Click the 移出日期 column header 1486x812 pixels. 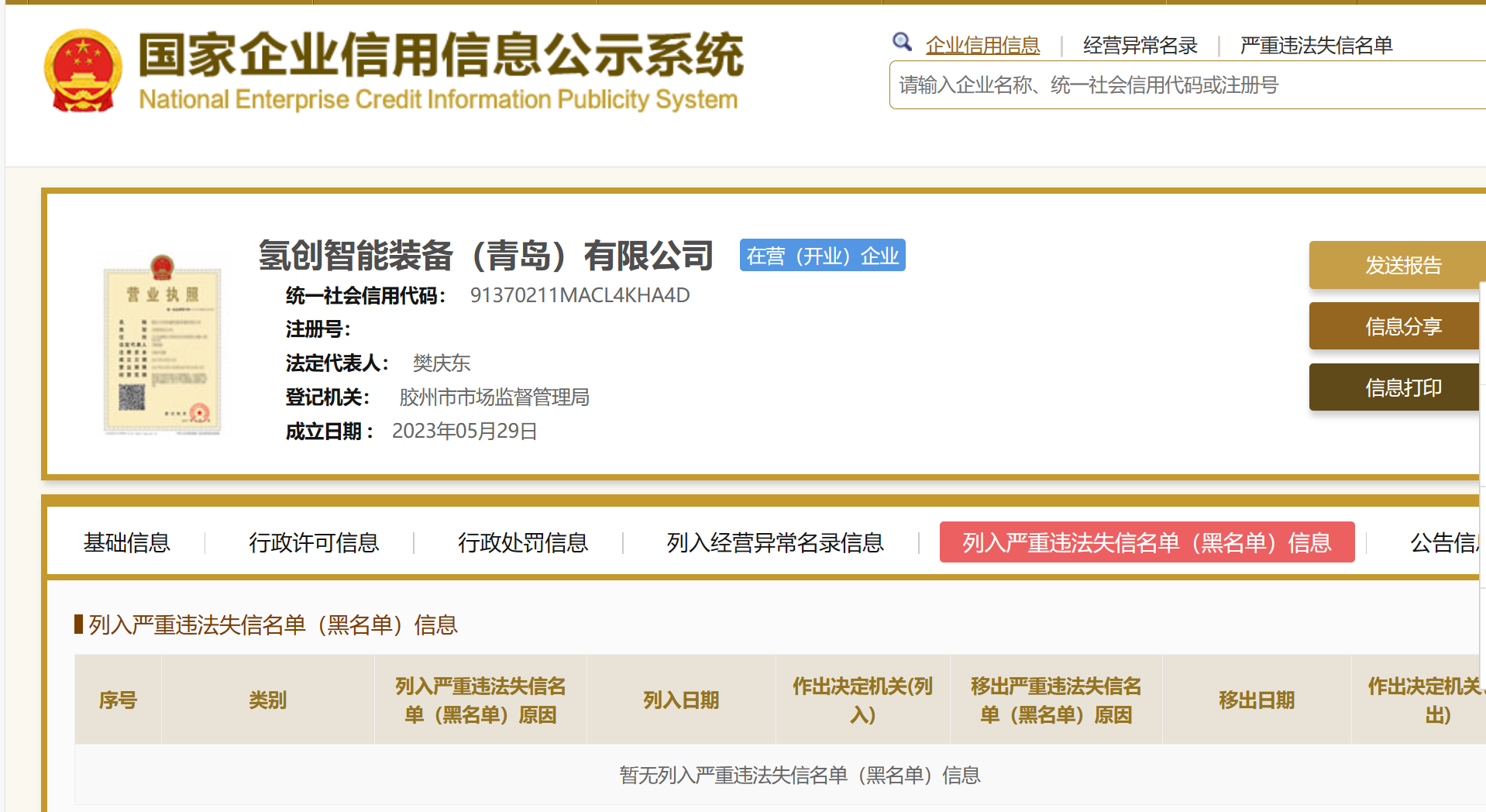click(x=1257, y=700)
